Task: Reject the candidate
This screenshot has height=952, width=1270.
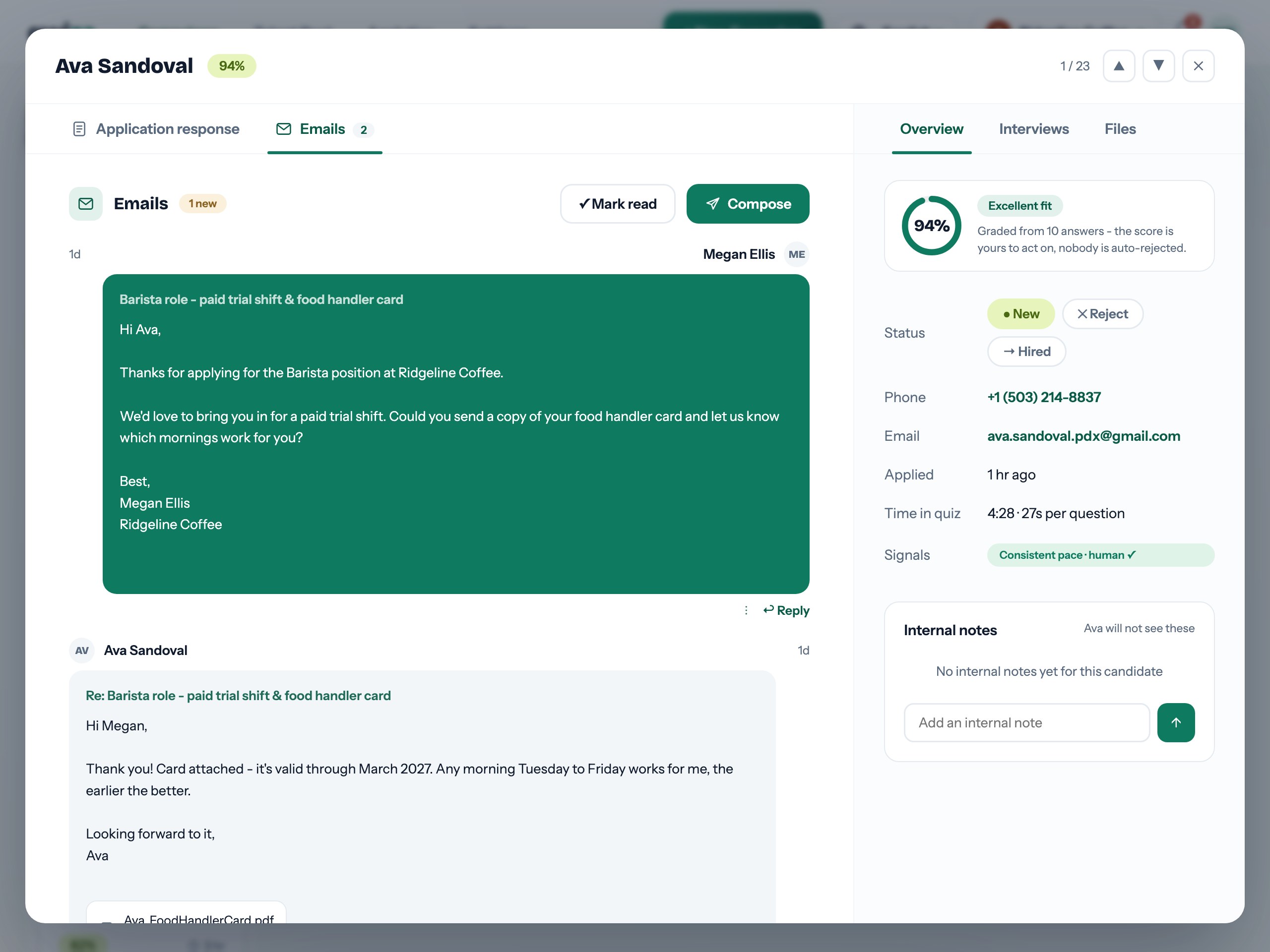Action: [1102, 314]
